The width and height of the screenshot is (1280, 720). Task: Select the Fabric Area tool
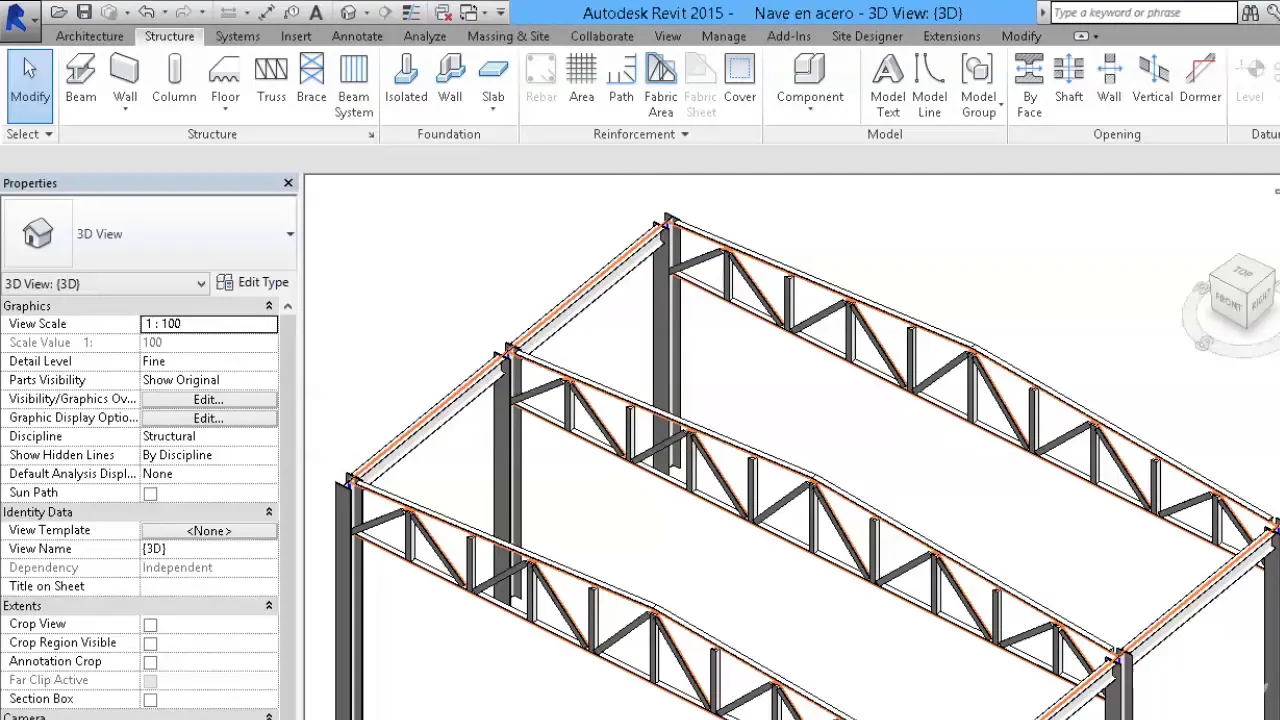coord(660,86)
